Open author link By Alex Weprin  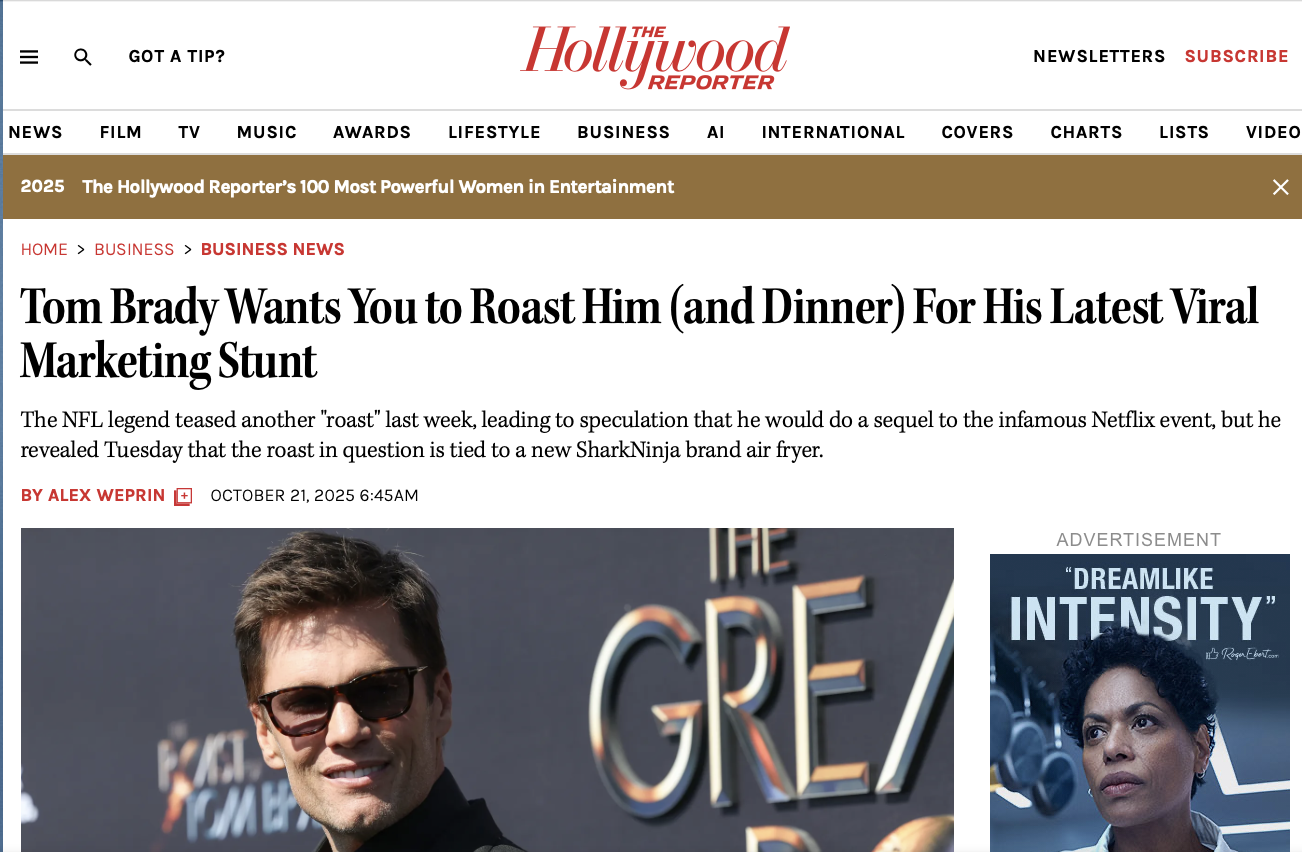(93, 495)
